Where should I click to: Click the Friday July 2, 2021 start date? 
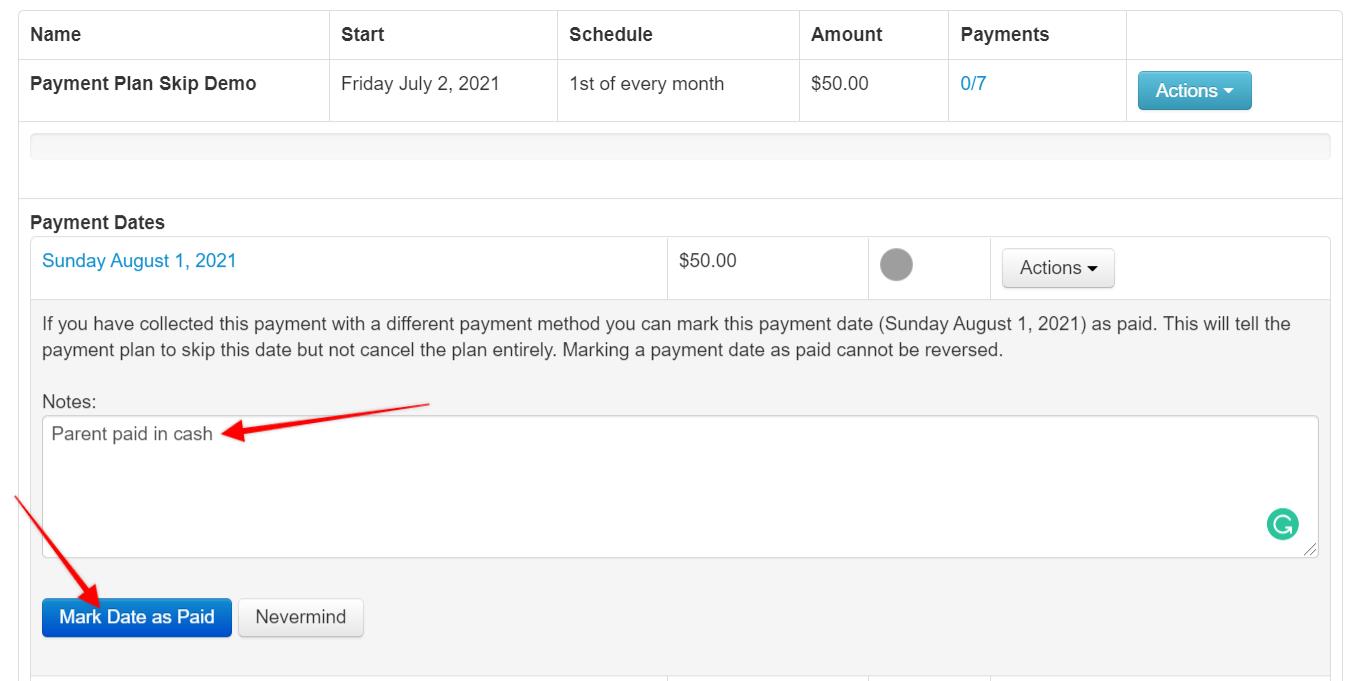pos(420,84)
